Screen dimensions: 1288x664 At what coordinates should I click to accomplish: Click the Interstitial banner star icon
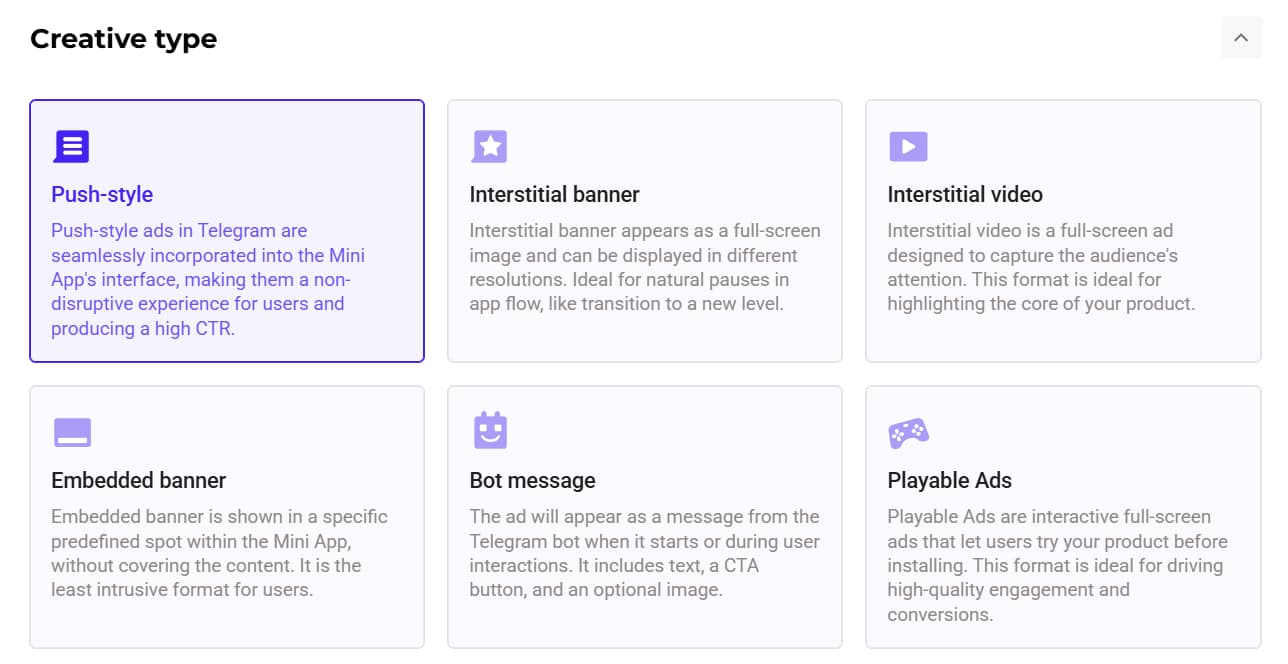(489, 147)
